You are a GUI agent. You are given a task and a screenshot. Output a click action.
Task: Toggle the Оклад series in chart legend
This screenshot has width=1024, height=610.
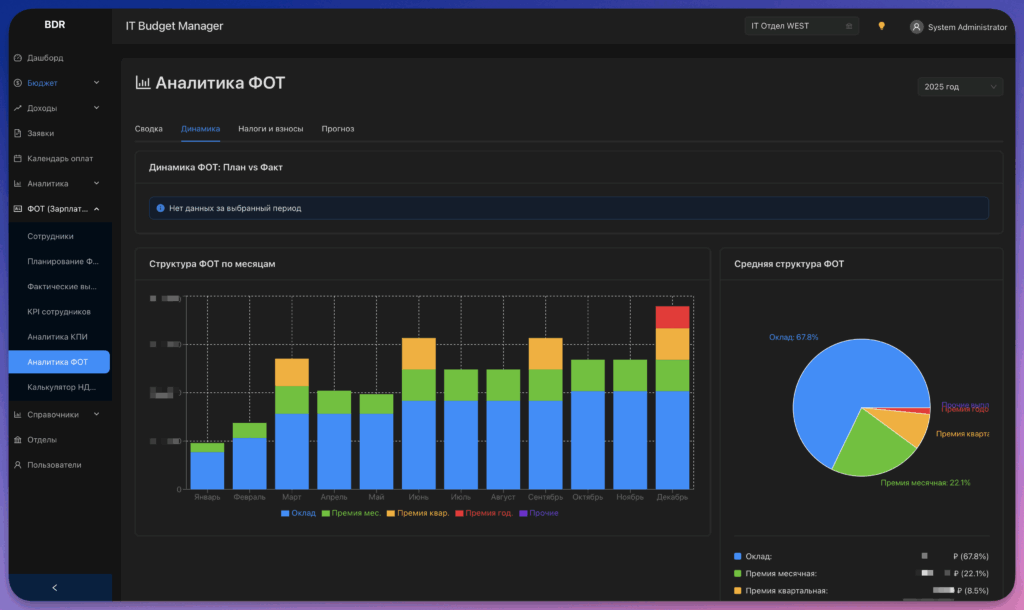[x=298, y=513]
